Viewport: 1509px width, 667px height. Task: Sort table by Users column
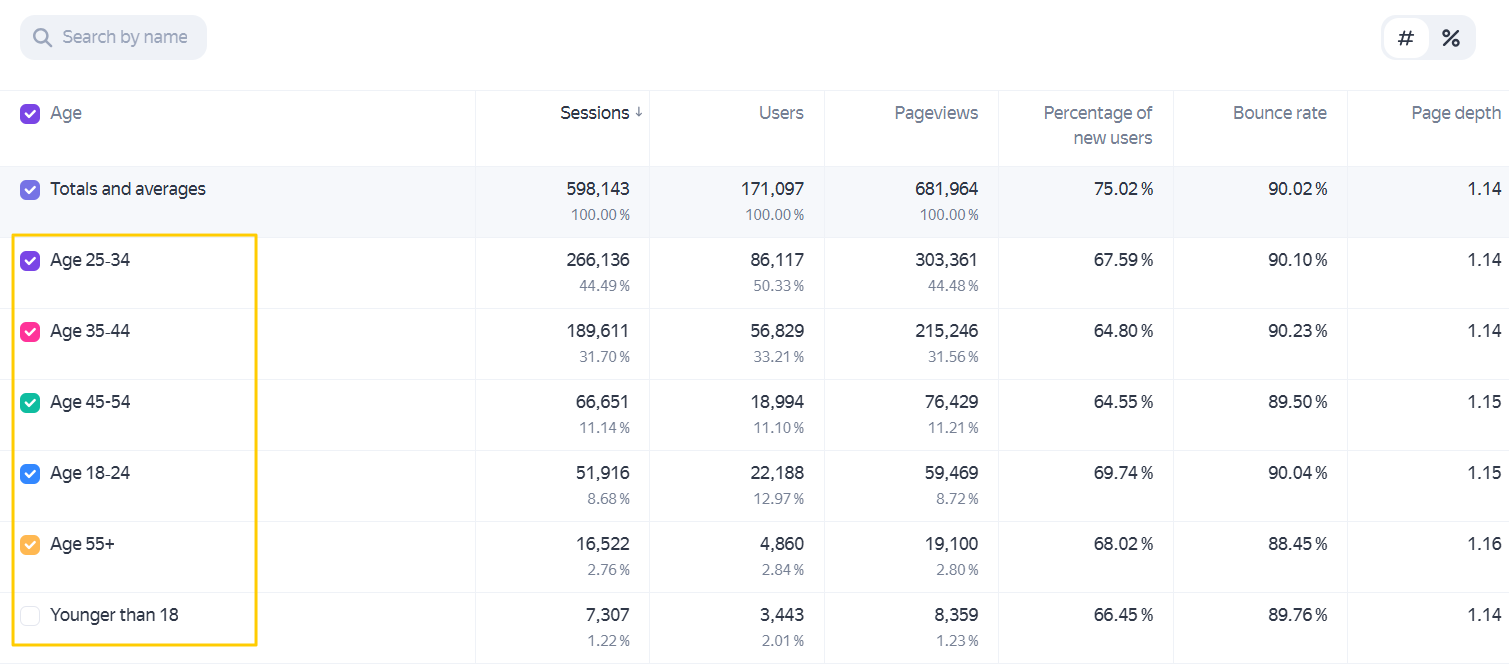781,113
